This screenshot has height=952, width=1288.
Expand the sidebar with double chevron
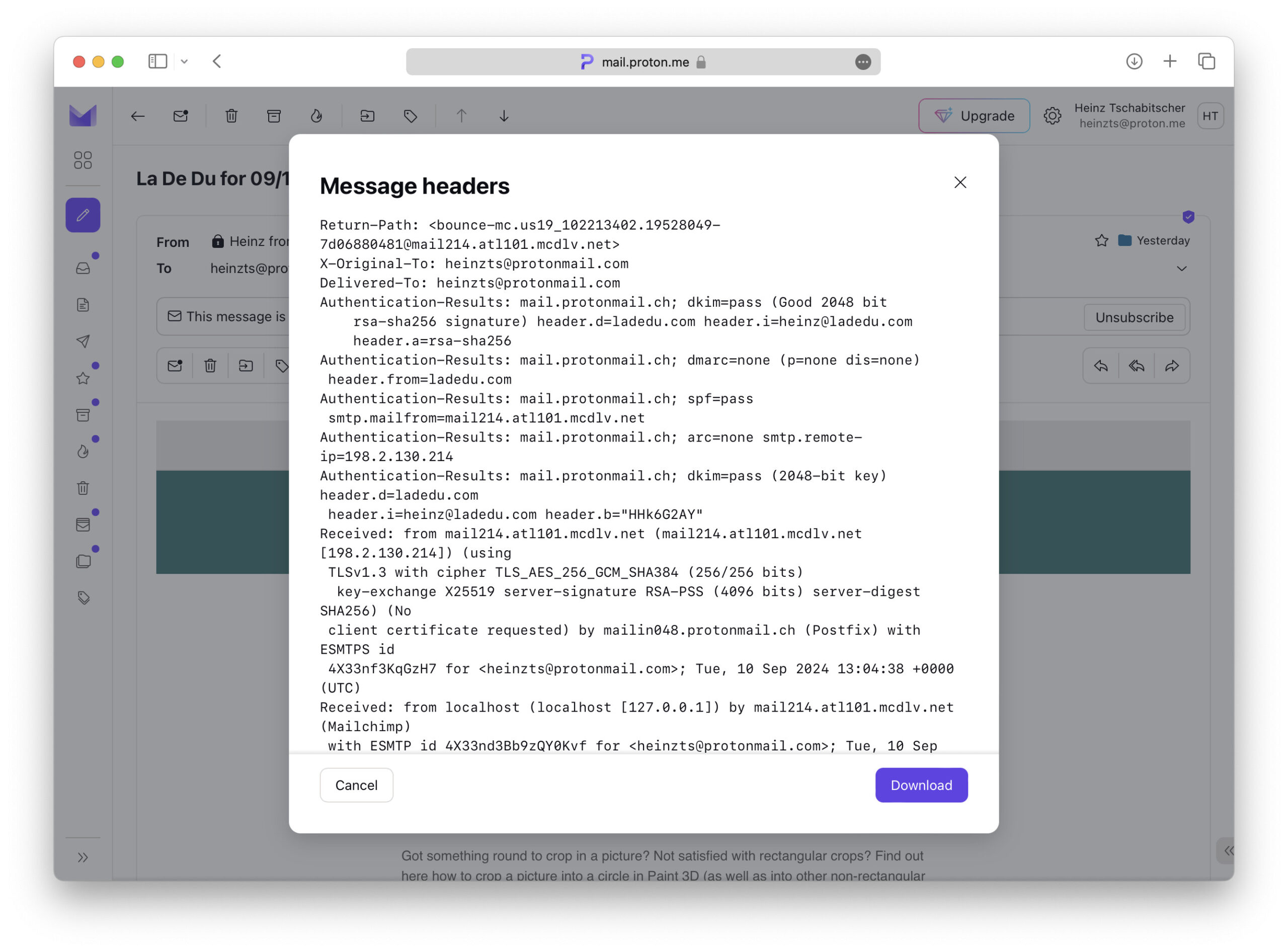coord(83,857)
